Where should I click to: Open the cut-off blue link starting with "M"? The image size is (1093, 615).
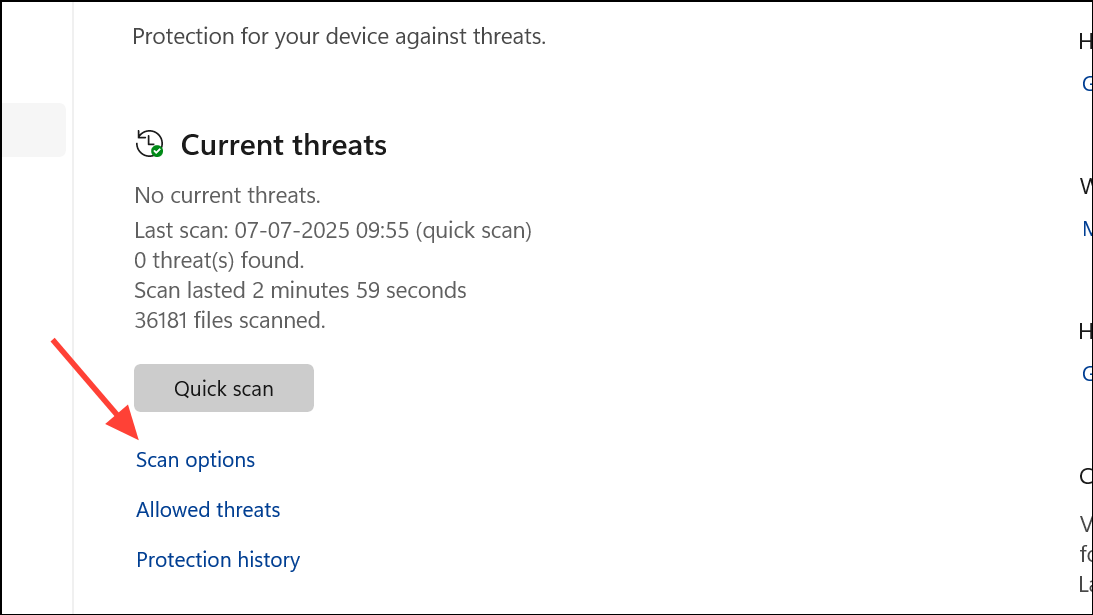(x=1087, y=229)
